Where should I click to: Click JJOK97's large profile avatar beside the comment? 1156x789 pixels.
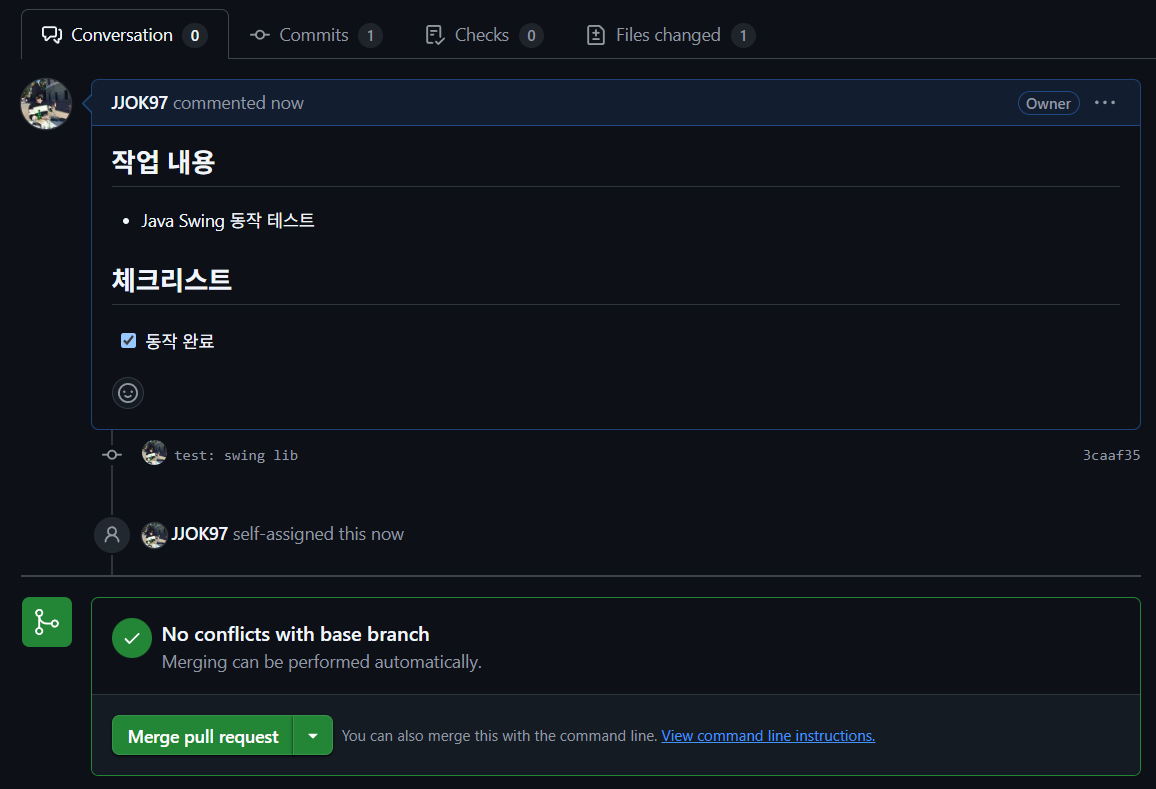[x=46, y=104]
